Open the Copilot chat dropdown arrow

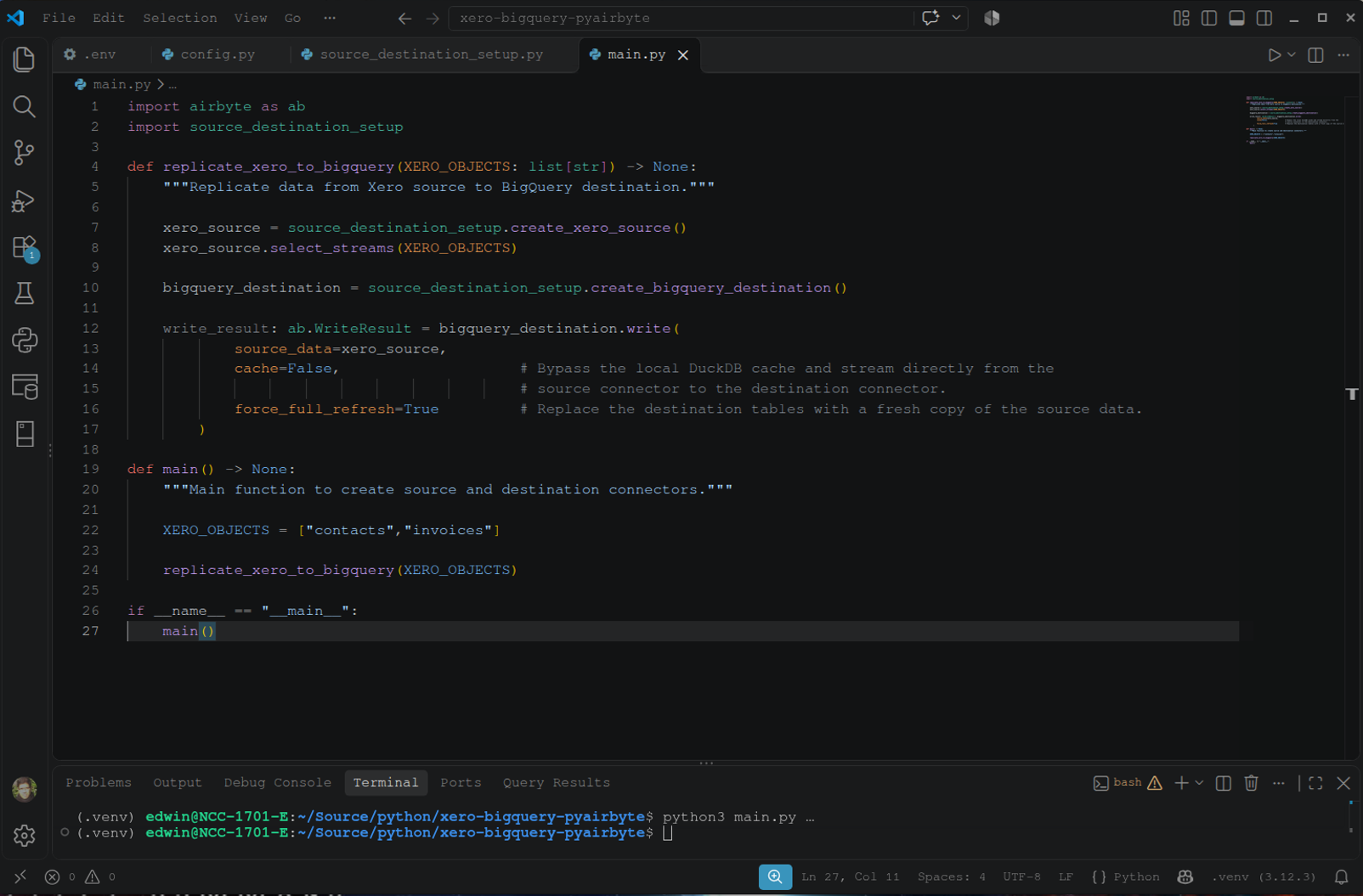956,18
